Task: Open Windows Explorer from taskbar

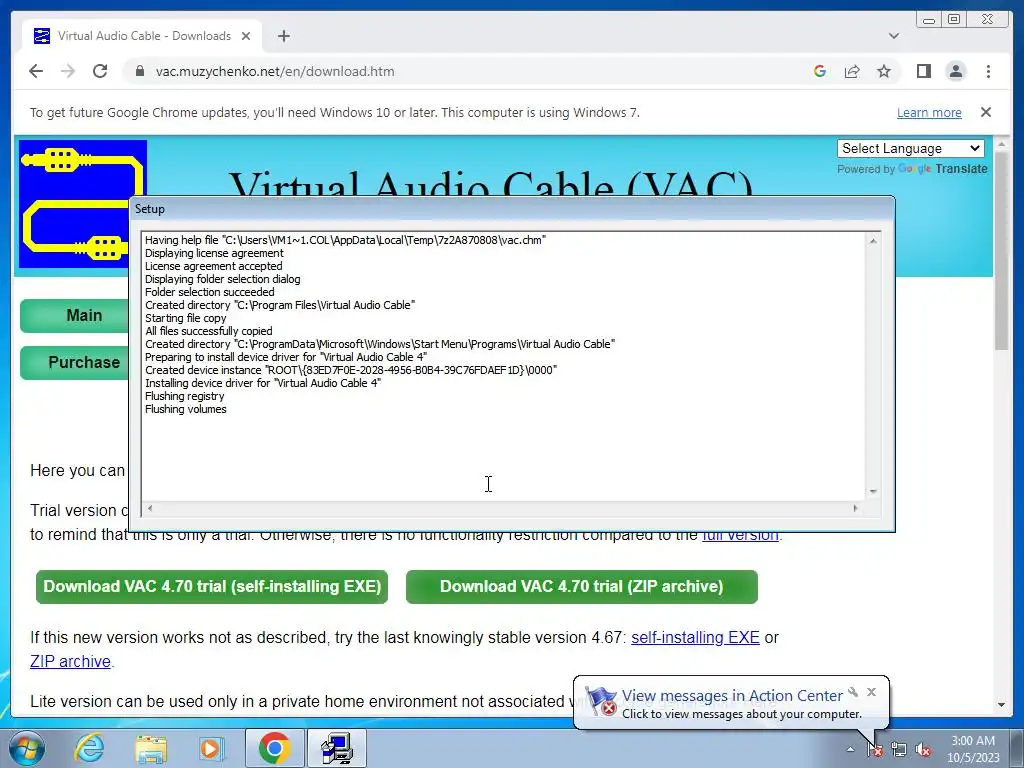Action: (151, 748)
